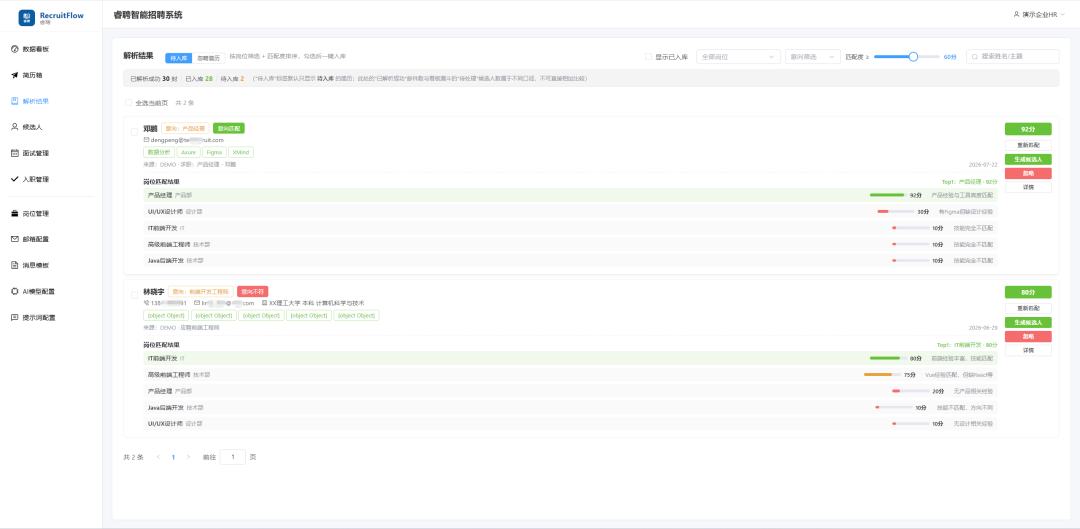The height and width of the screenshot is (529, 1080).
Task: Open the AI模型配置 chip icon
Action: 15,291
